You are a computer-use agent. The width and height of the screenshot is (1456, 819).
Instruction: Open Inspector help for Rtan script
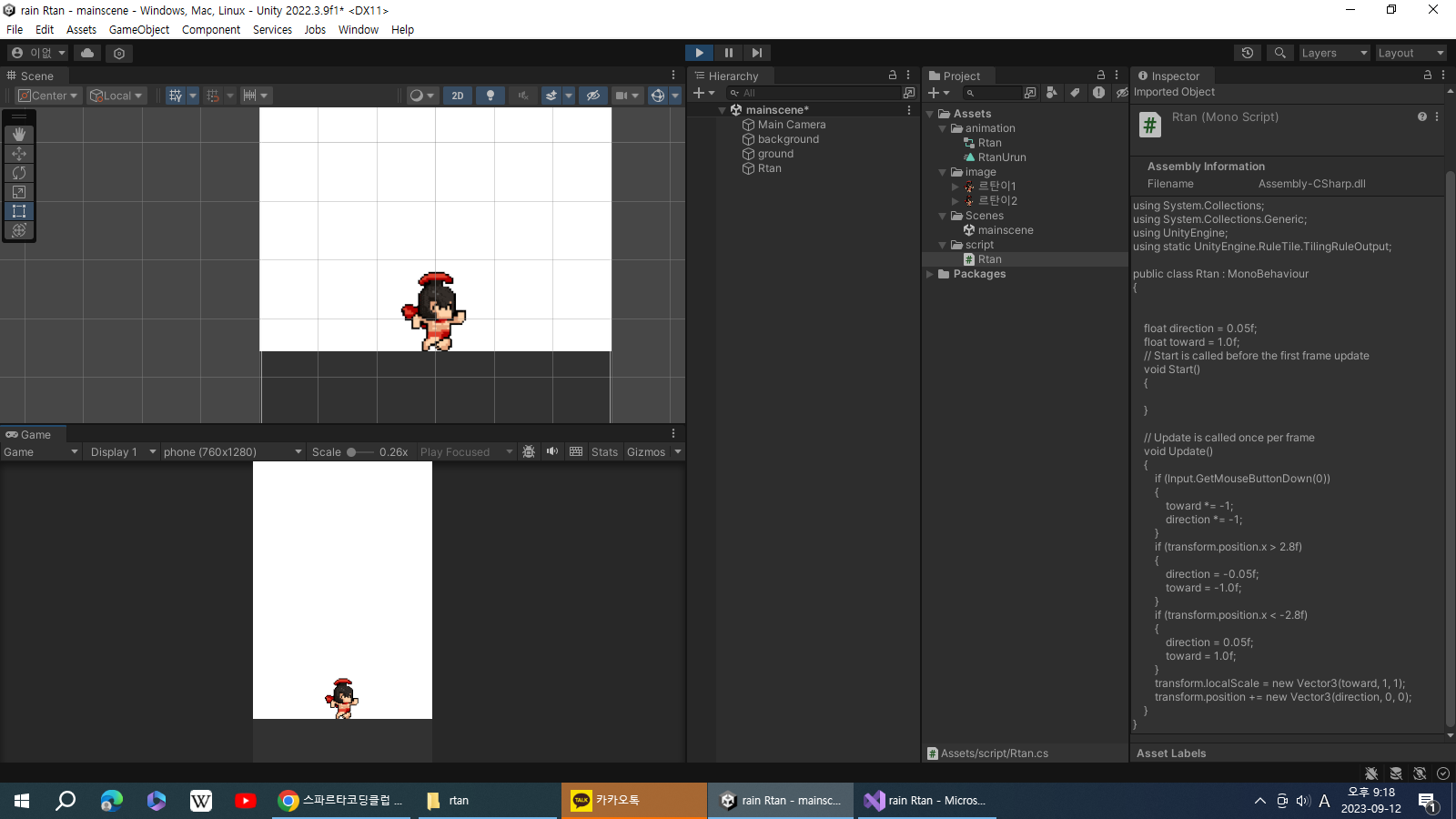tap(1422, 116)
